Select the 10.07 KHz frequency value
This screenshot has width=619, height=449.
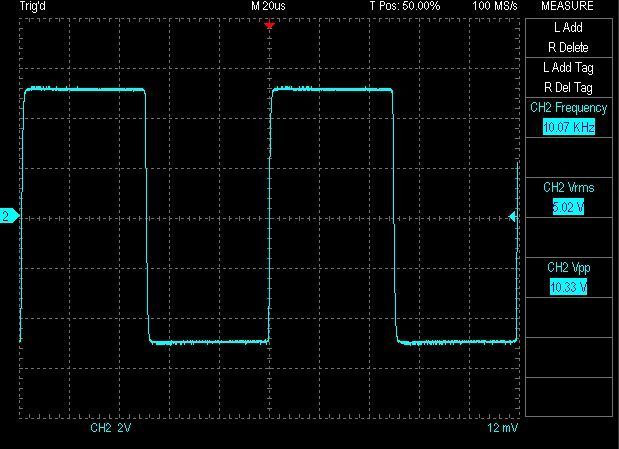(568, 127)
